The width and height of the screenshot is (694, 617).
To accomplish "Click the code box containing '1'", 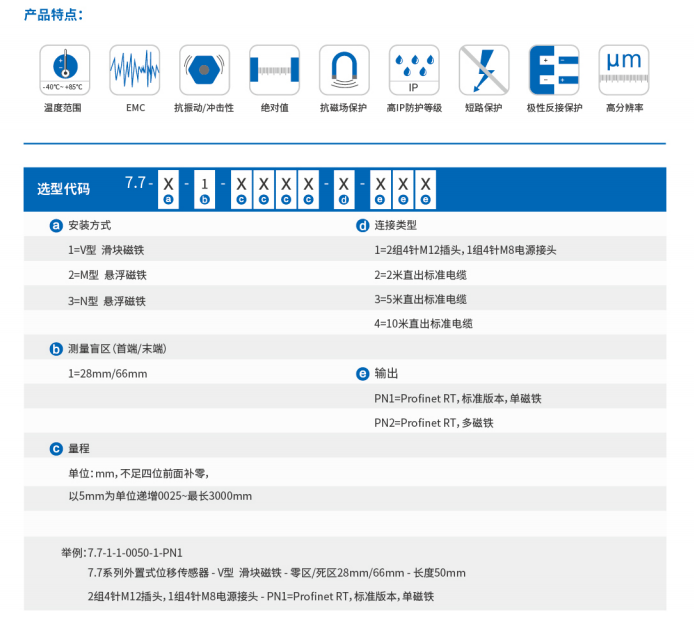I will 205,184.
